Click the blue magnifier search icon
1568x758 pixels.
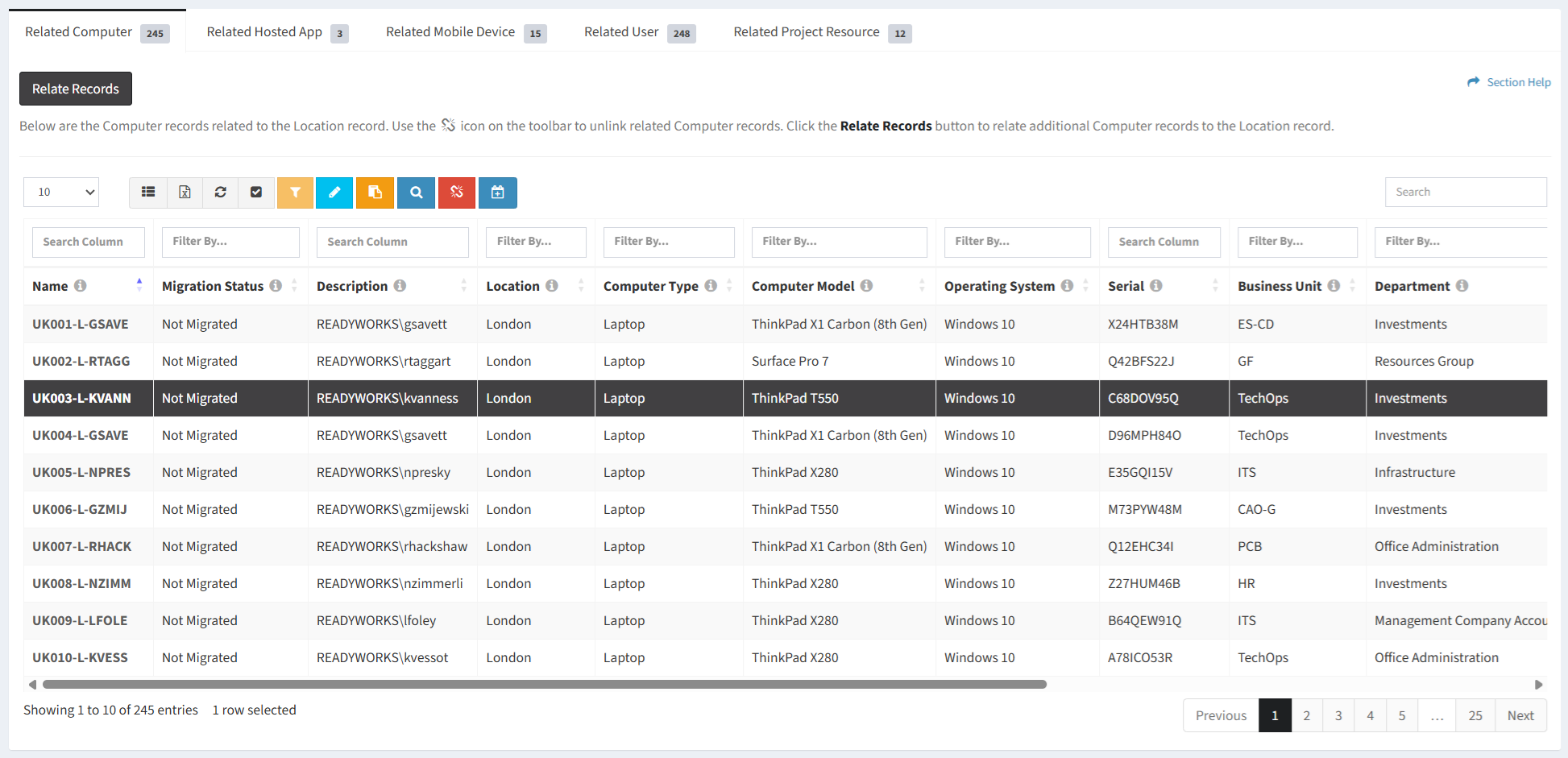point(416,193)
